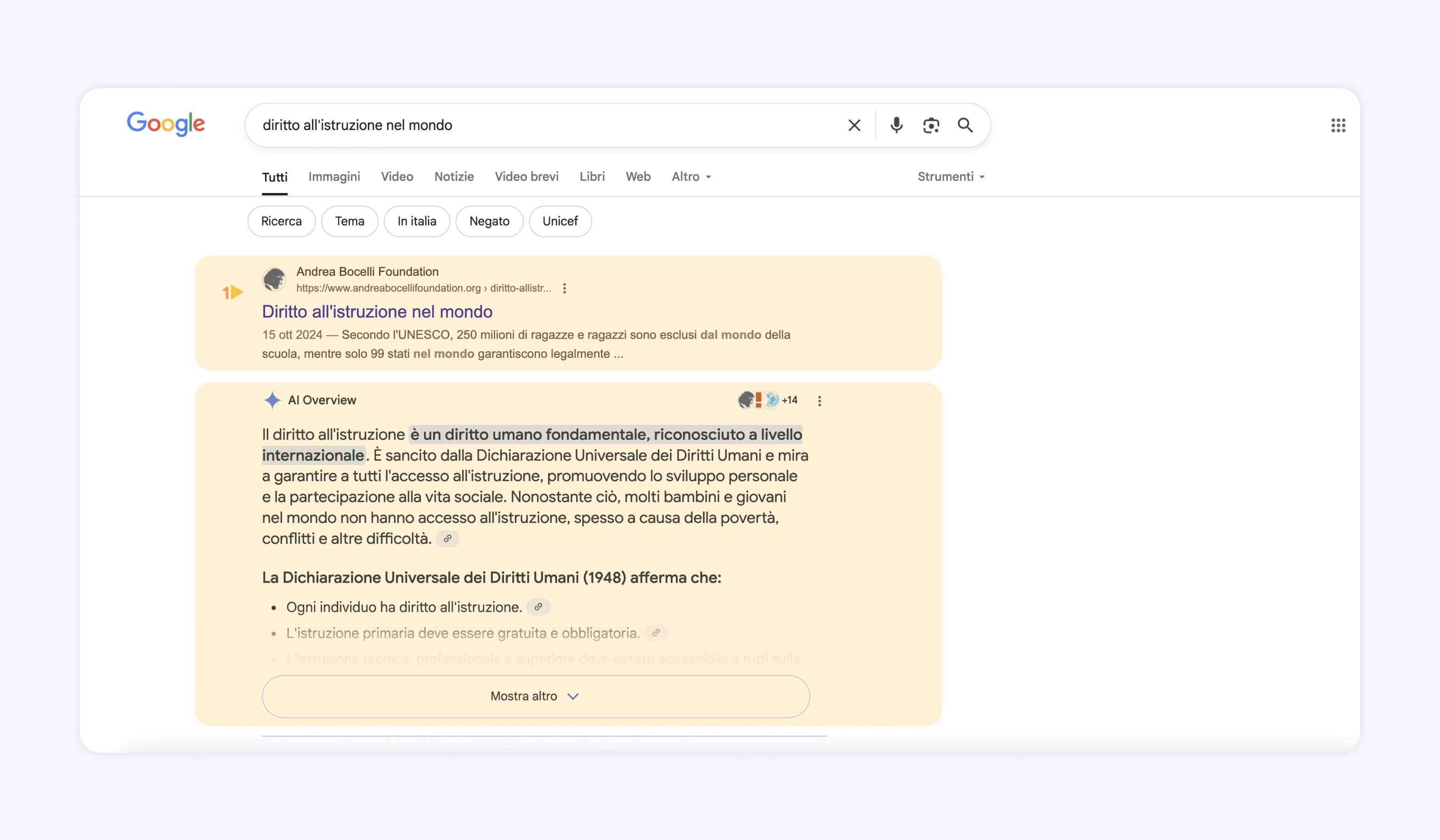Click the andreabocellifoundation.org URL
The width and height of the screenshot is (1440, 840).
tap(424, 289)
